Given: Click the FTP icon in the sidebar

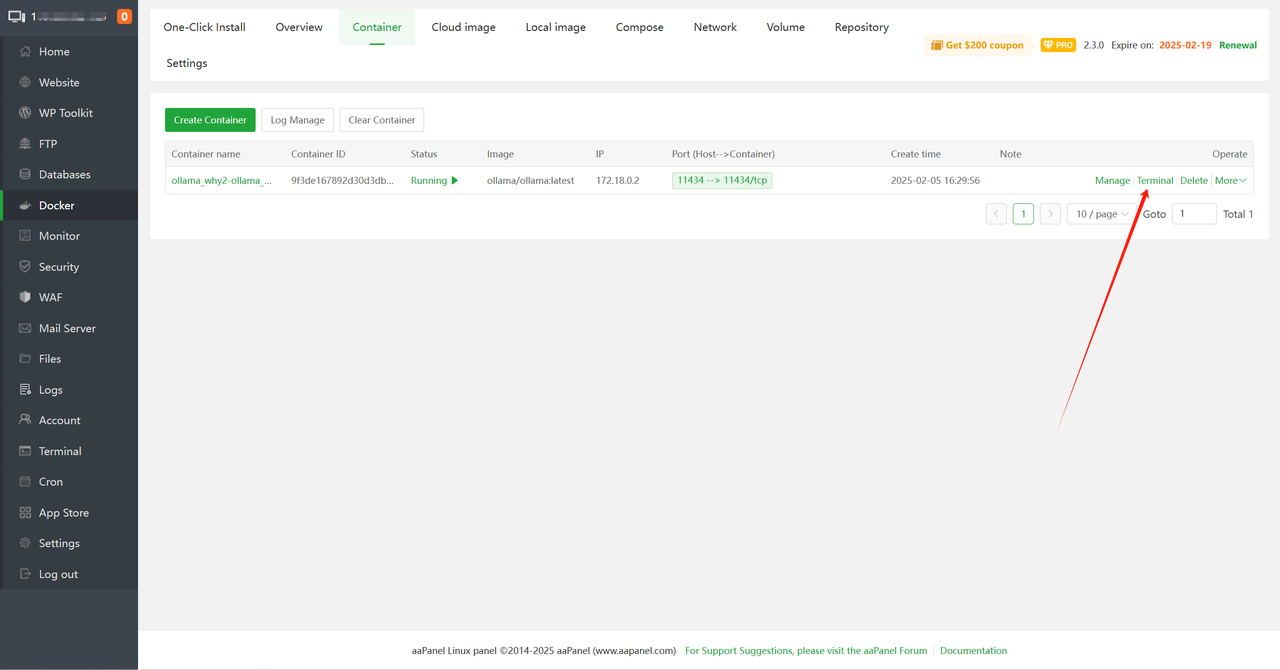Looking at the screenshot, I should pos(25,144).
